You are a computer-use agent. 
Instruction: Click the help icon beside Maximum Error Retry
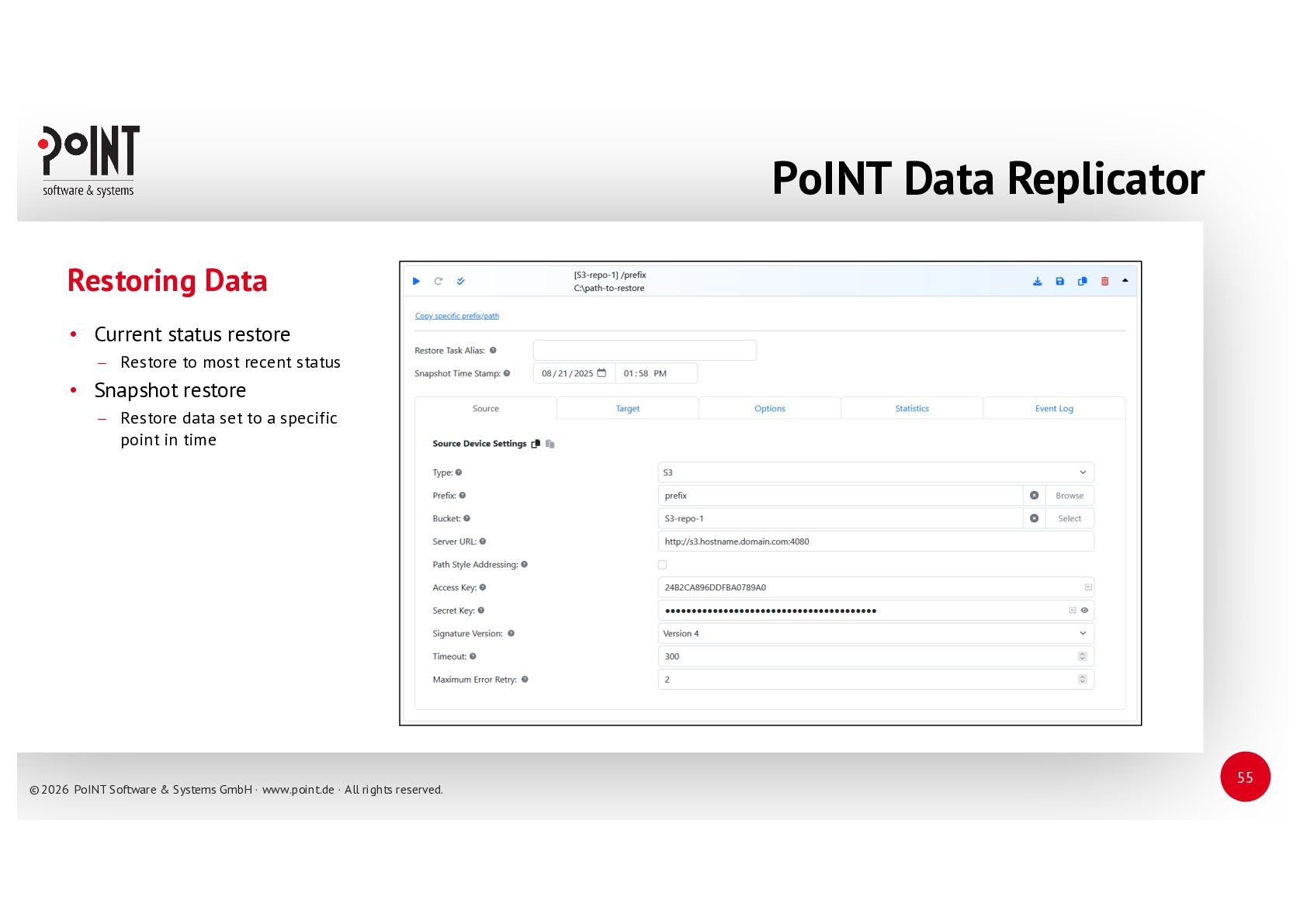pyautogui.click(x=525, y=680)
